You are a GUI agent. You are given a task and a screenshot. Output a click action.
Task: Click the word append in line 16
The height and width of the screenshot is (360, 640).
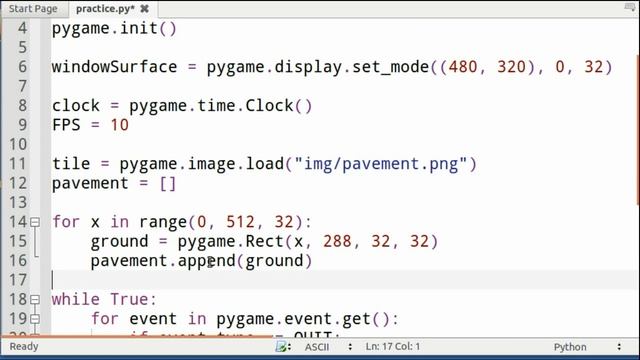click(x=207, y=261)
